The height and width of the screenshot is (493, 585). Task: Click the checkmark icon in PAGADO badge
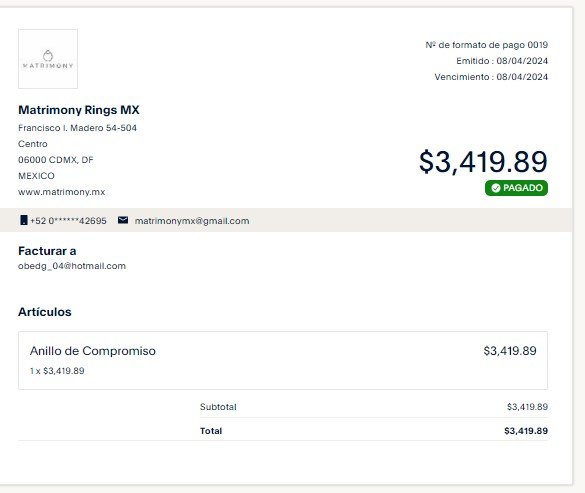(x=495, y=188)
